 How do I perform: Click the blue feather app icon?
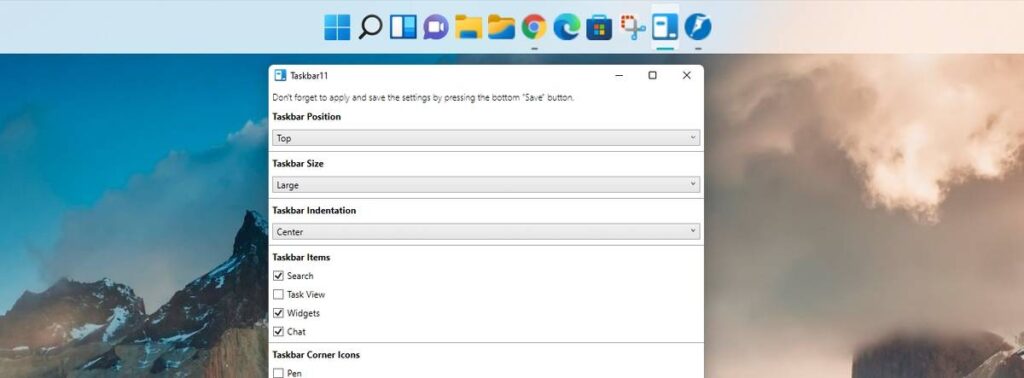(697, 27)
